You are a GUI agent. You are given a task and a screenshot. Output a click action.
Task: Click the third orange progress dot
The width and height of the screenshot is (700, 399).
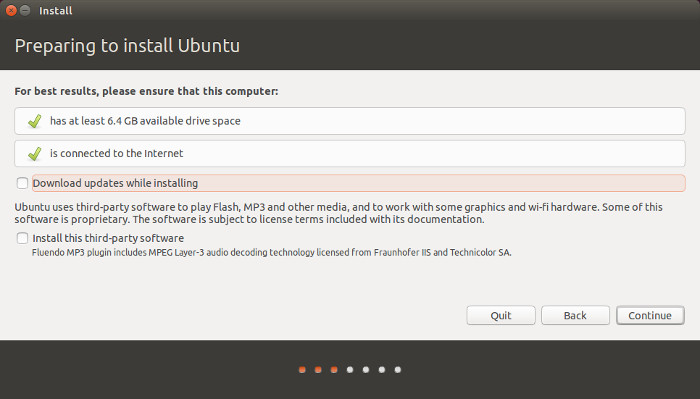click(x=334, y=370)
